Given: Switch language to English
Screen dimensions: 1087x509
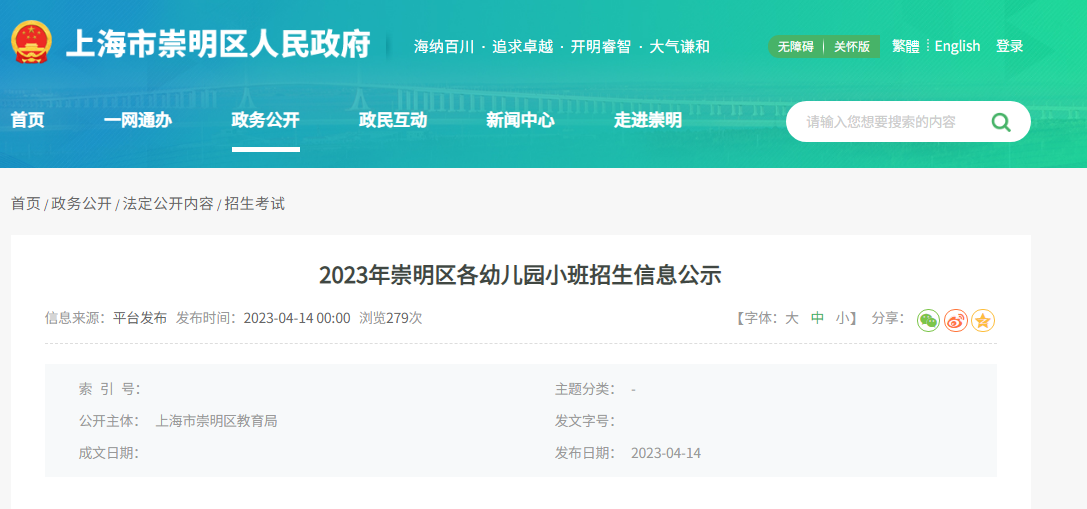Looking at the screenshot, I should click(x=957, y=46).
